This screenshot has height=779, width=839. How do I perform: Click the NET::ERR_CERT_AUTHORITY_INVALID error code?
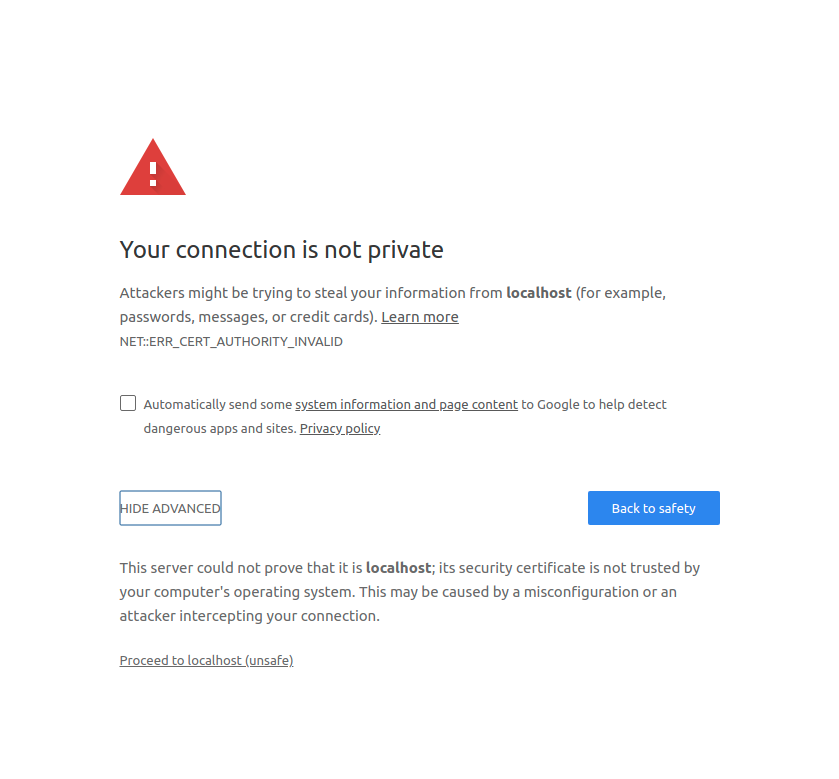click(x=231, y=342)
